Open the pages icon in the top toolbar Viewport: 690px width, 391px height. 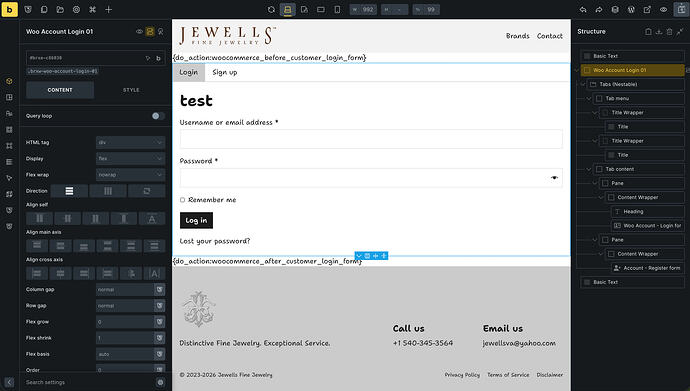pyautogui.click(x=44, y=9)
